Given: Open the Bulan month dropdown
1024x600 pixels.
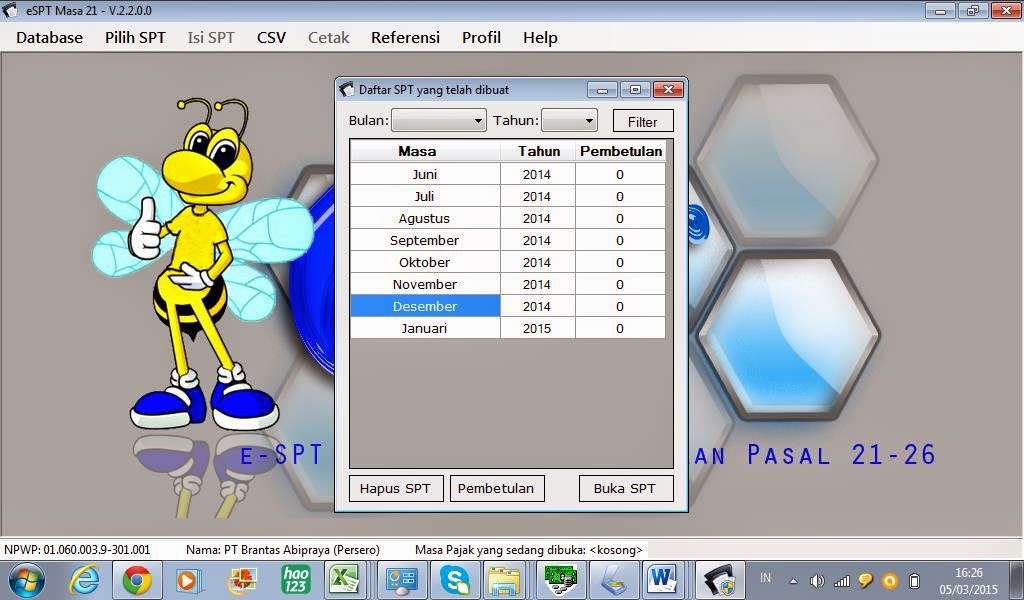Looking at the screenshot, I should click(436, 119).
